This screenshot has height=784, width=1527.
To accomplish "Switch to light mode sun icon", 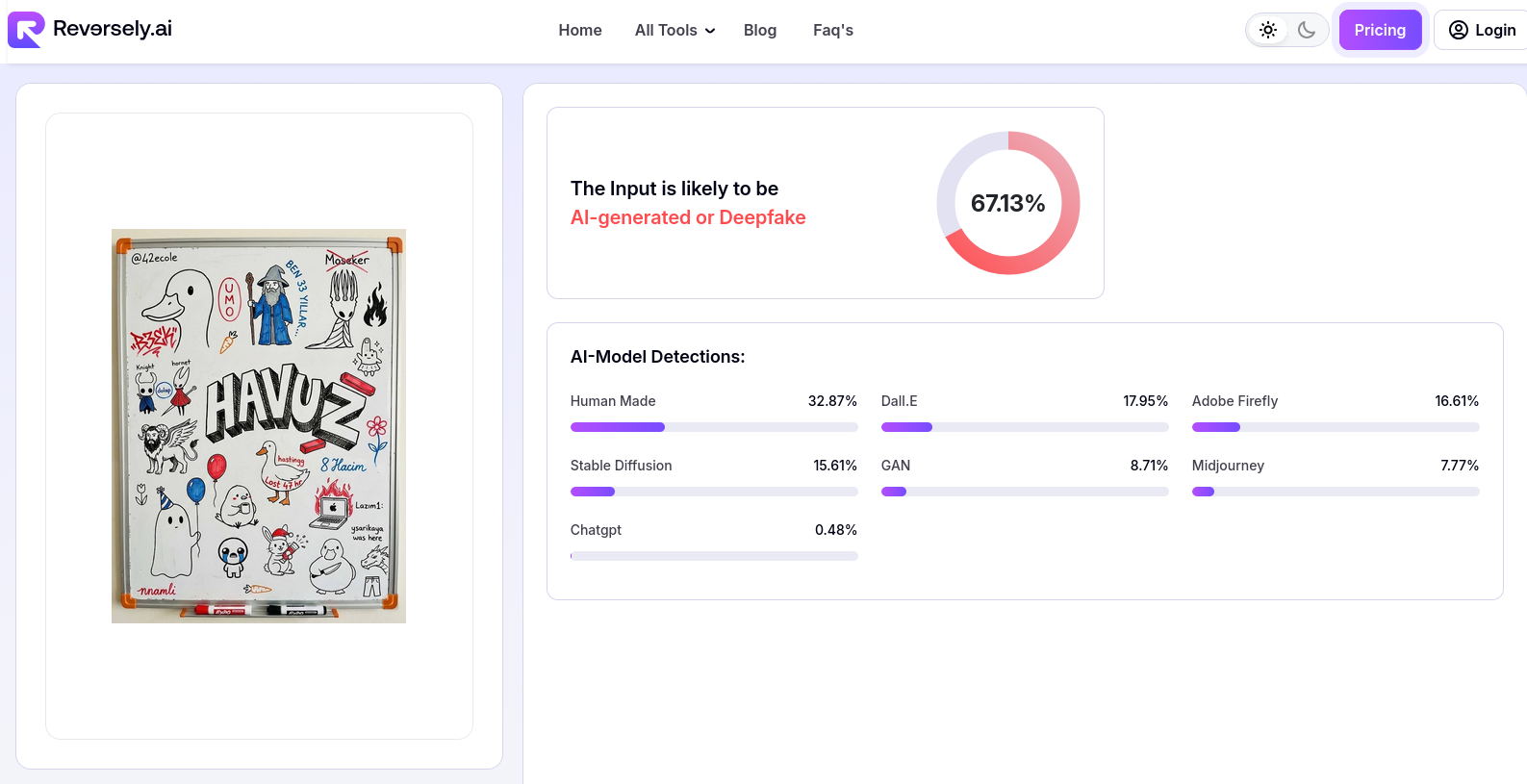I will tap(1268, 30).
